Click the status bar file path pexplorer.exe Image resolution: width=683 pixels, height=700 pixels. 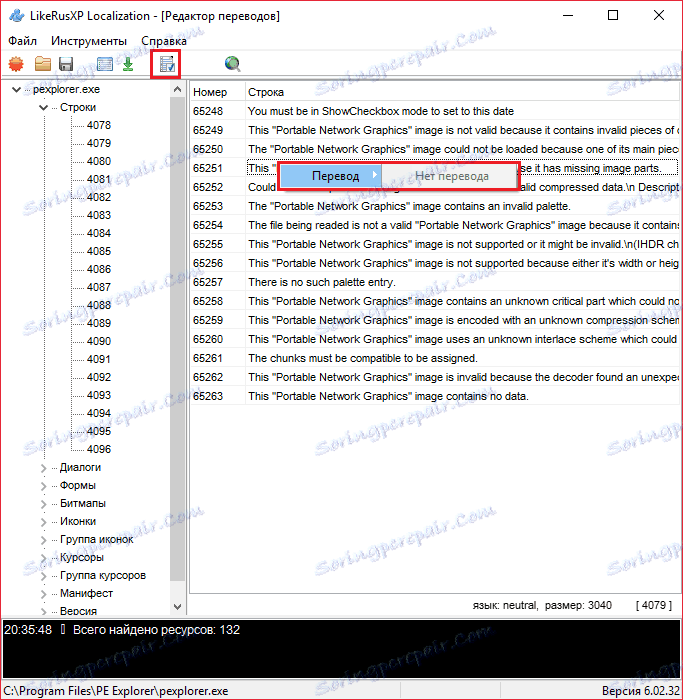[x=116, y=691]
